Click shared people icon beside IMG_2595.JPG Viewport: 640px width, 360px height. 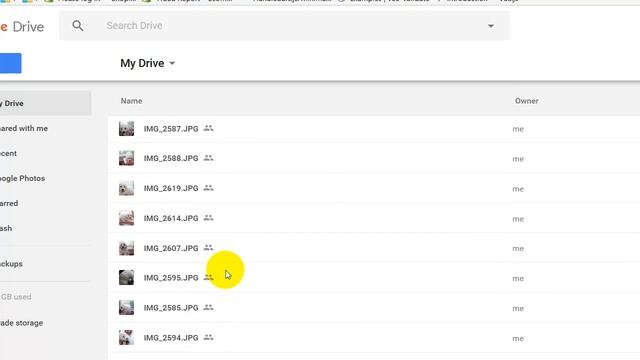coord(208,278)
